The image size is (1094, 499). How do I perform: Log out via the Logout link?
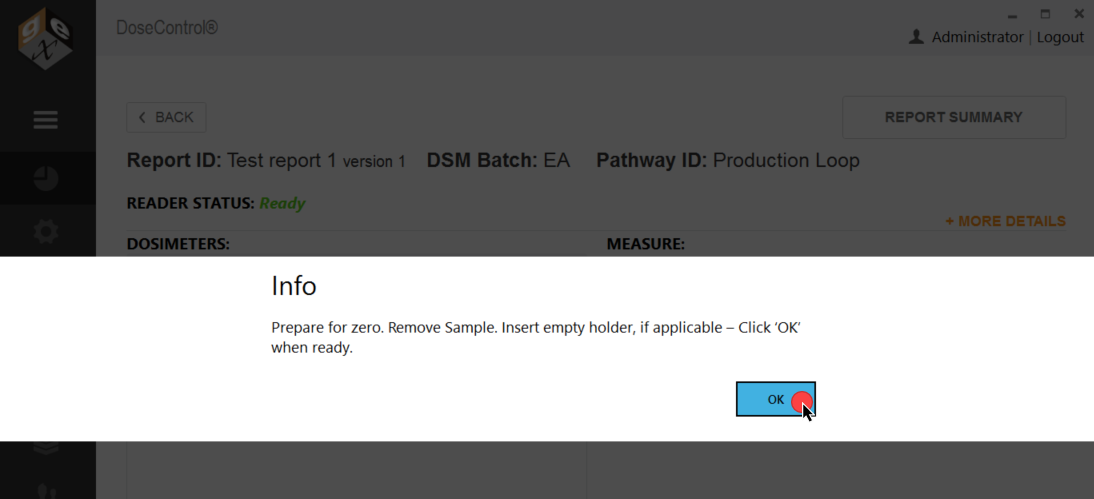[1060, 37]
